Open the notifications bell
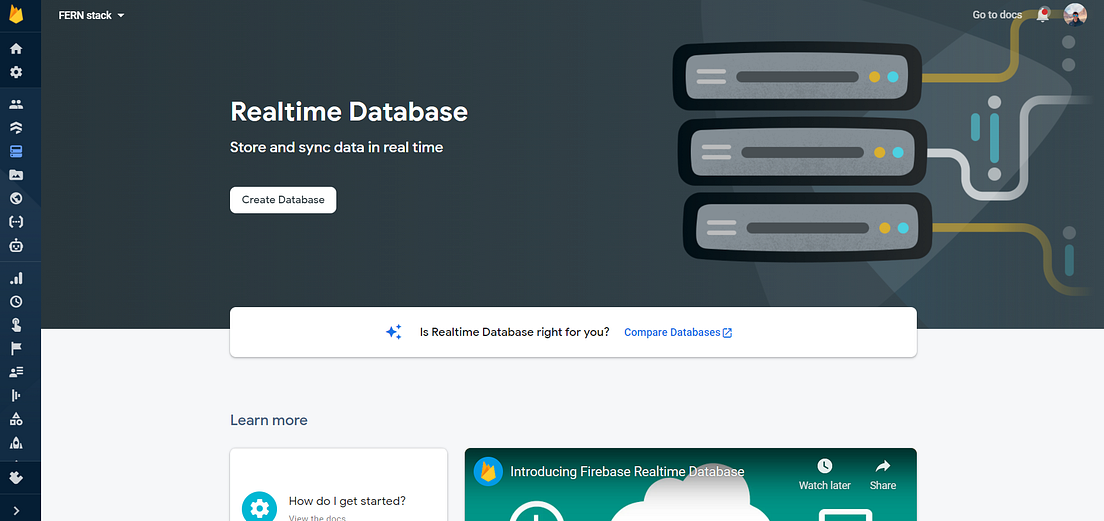Screen dimensions: 1104x521 tap(1043, 15)
